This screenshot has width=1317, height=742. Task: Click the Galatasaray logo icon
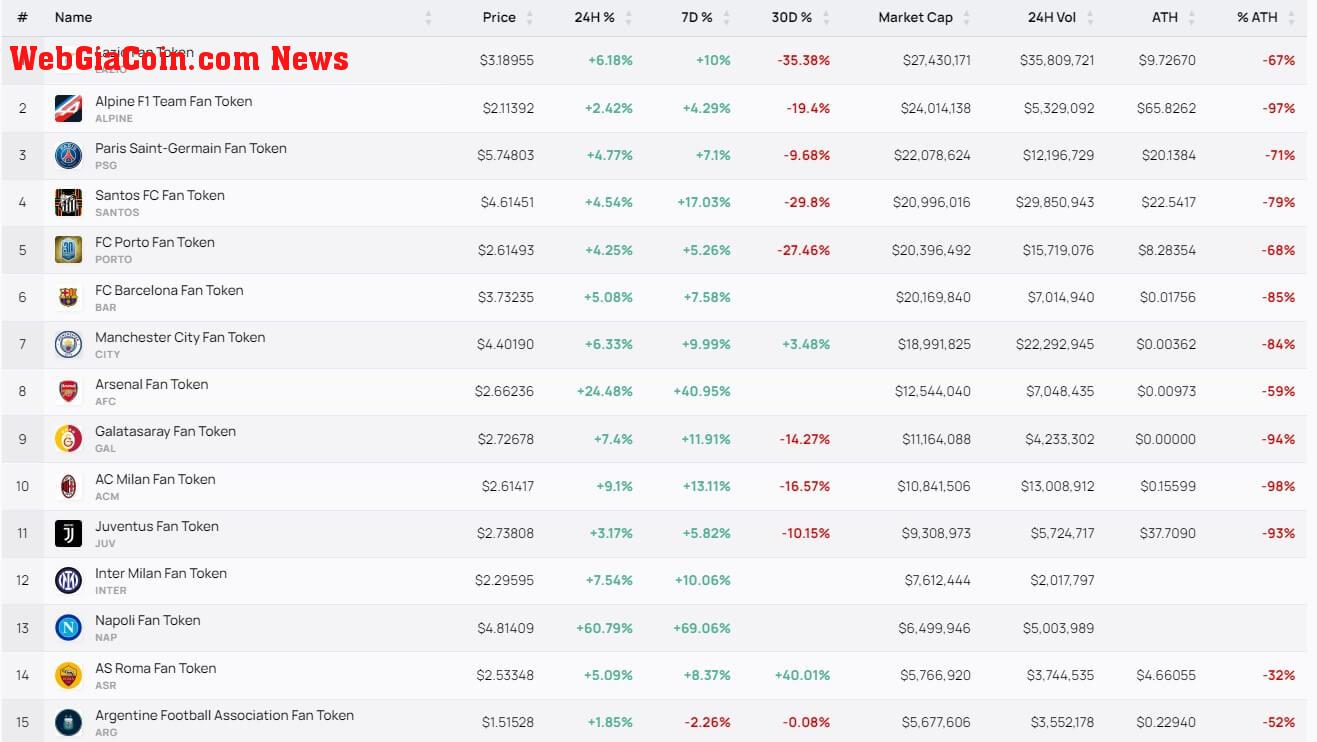point(68,439)
